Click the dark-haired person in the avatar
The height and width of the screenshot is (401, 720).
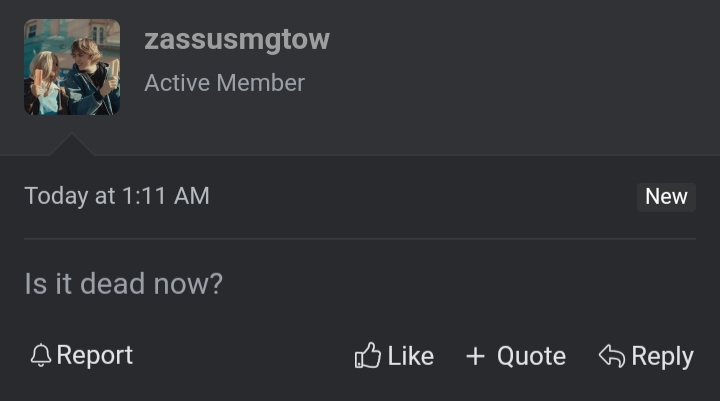coord(90,70)
